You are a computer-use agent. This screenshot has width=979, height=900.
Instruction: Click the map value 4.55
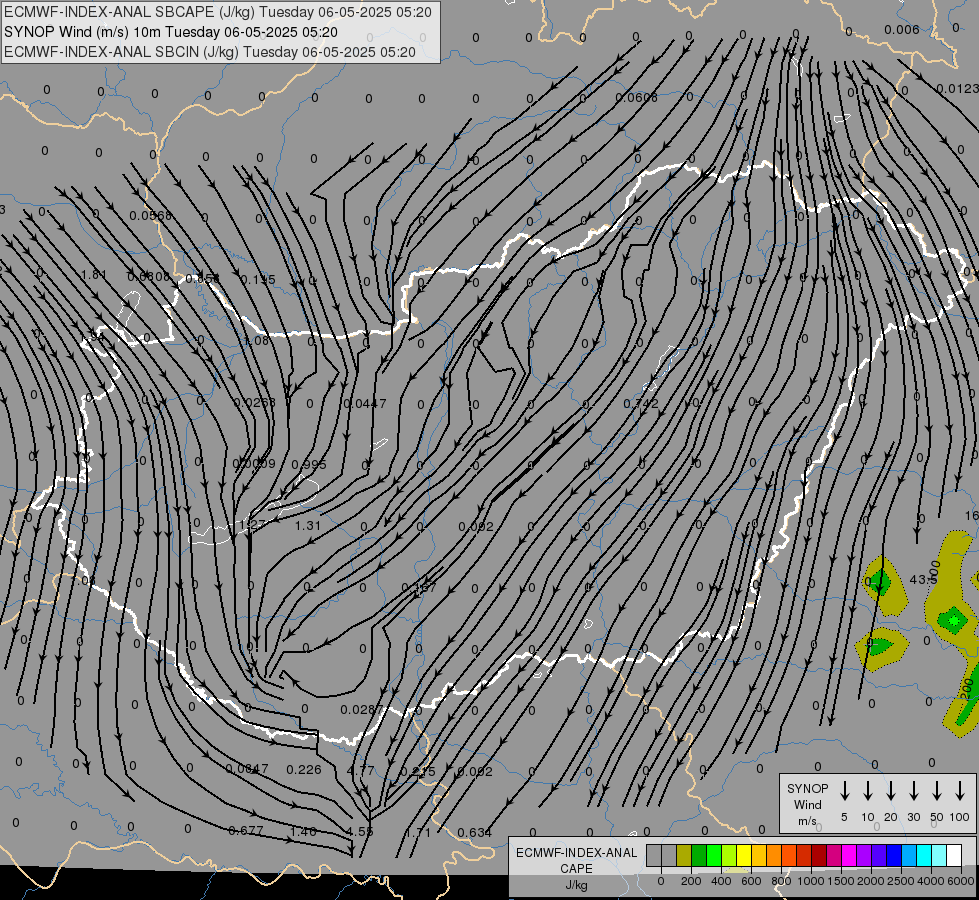tap(360, 832)
